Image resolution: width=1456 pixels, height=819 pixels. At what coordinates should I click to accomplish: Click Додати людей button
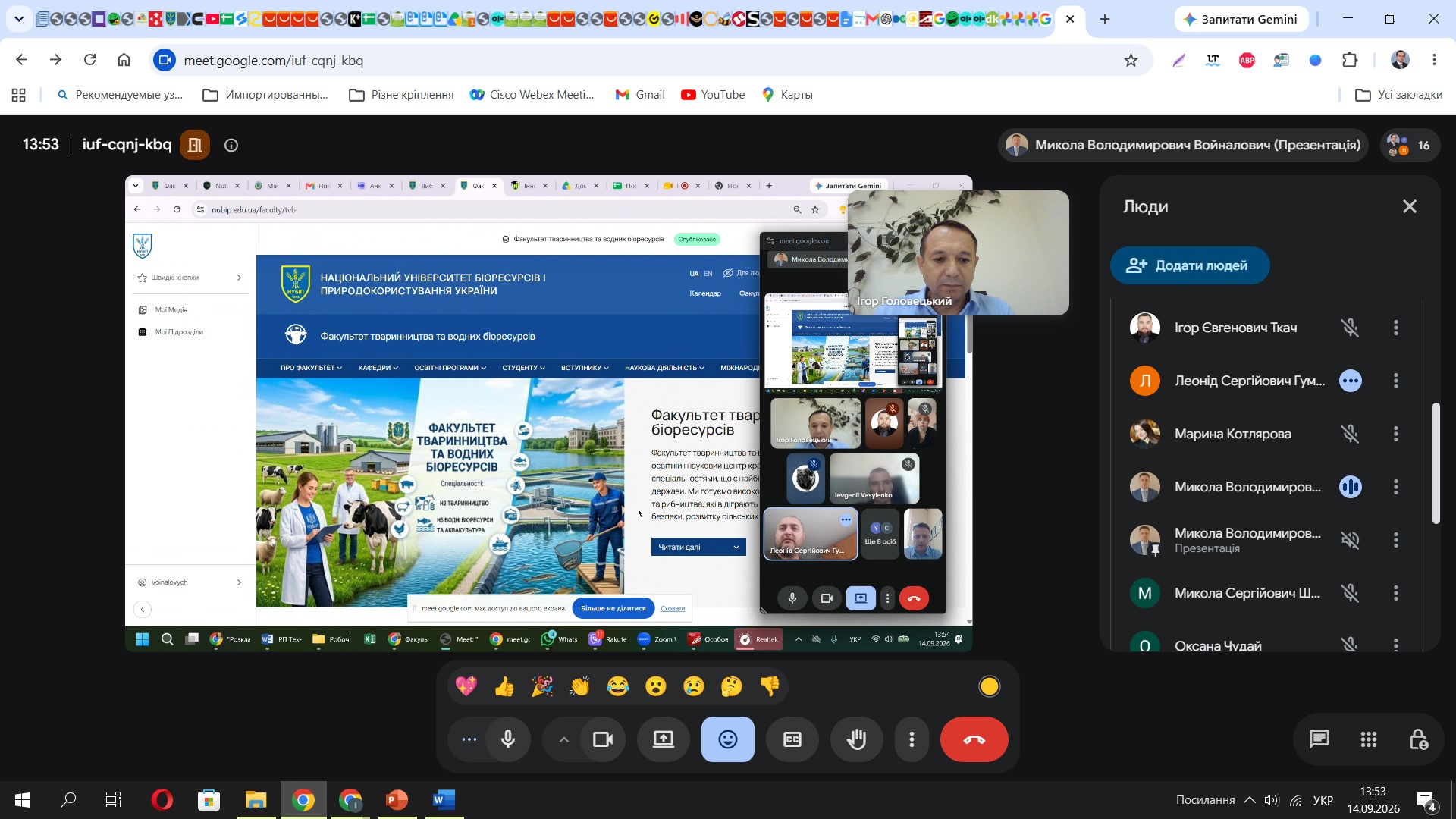tap(1190, 265)
